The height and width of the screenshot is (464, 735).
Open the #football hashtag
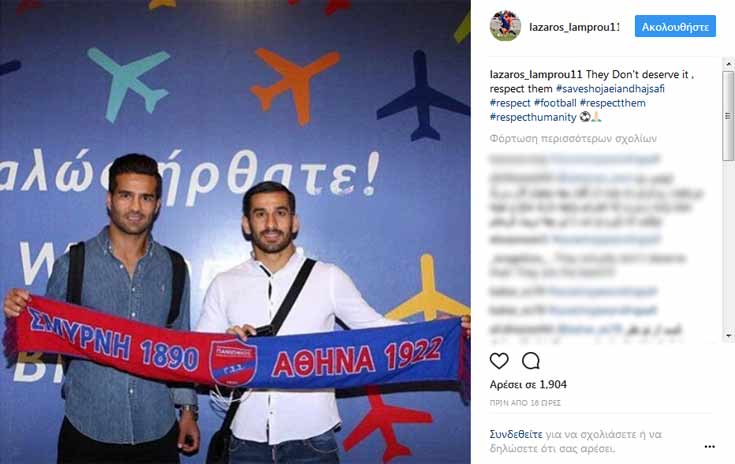pos(555,103)
